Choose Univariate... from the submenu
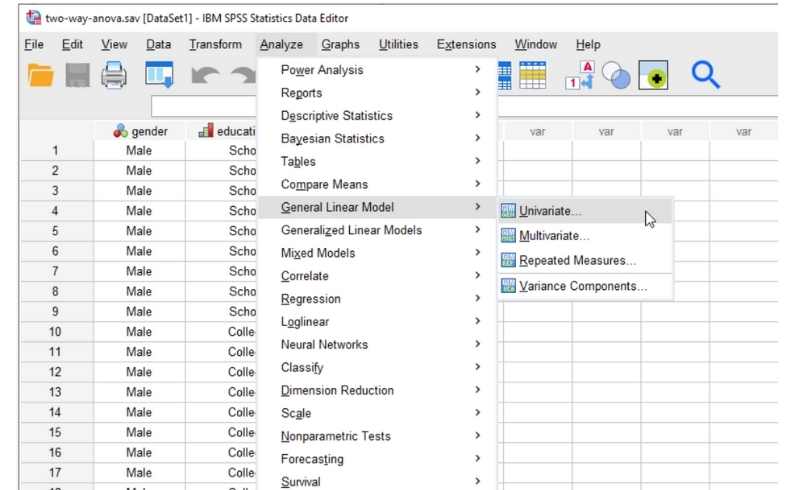 (x=585, y=211)
